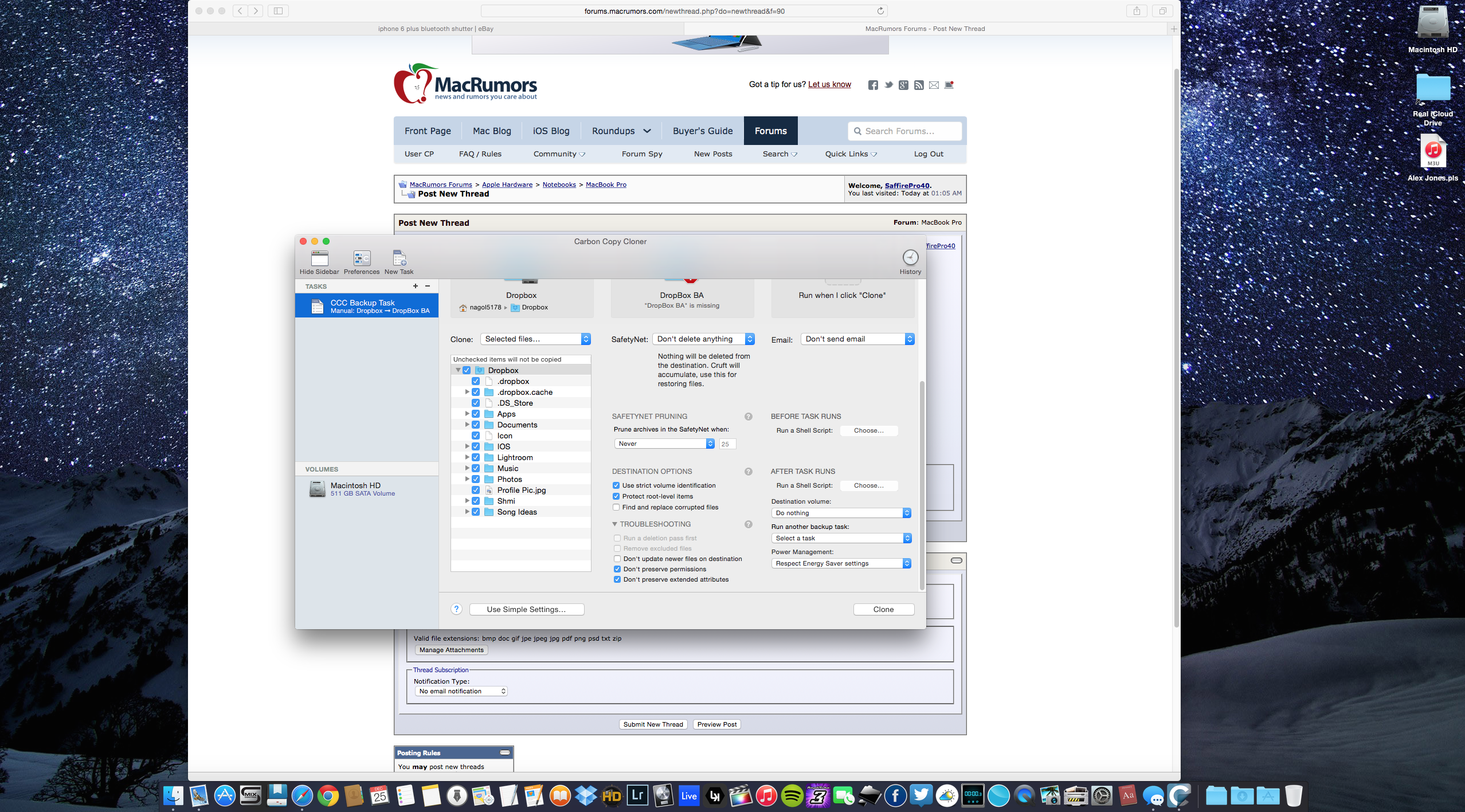This screenshot has height=812, width=1465.
Task: Open Macintosh HD desktop drive icon
Action: pyautogui.click(x=1432, y=23)
